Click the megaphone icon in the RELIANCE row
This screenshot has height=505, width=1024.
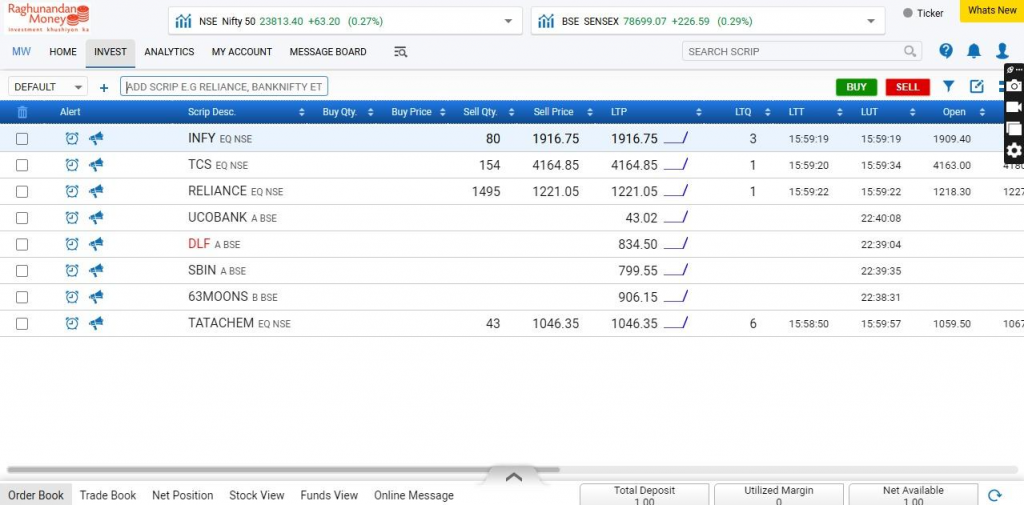click(x=96, y=191)
